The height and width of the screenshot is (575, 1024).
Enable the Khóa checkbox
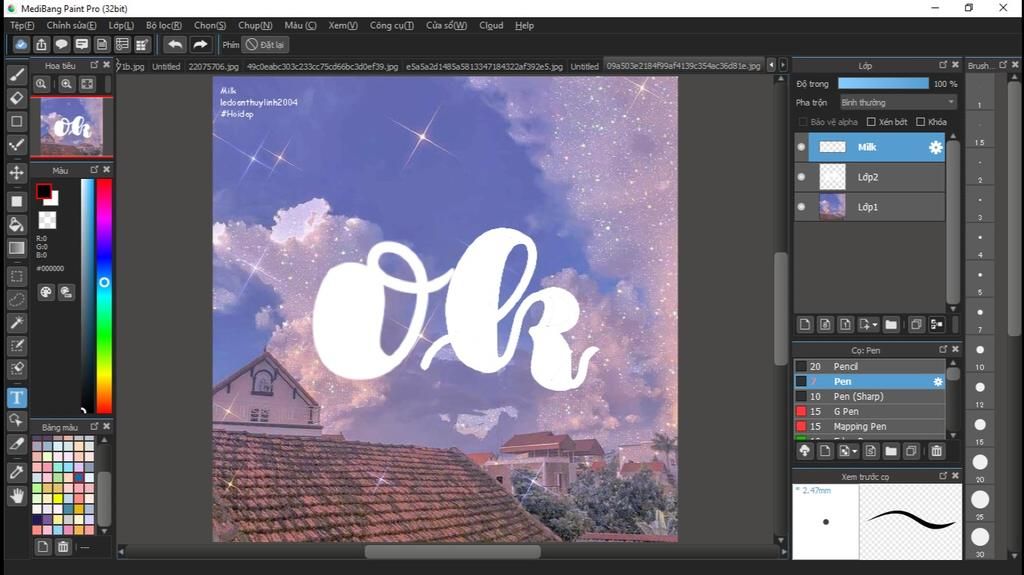click(x=920, y=122)
